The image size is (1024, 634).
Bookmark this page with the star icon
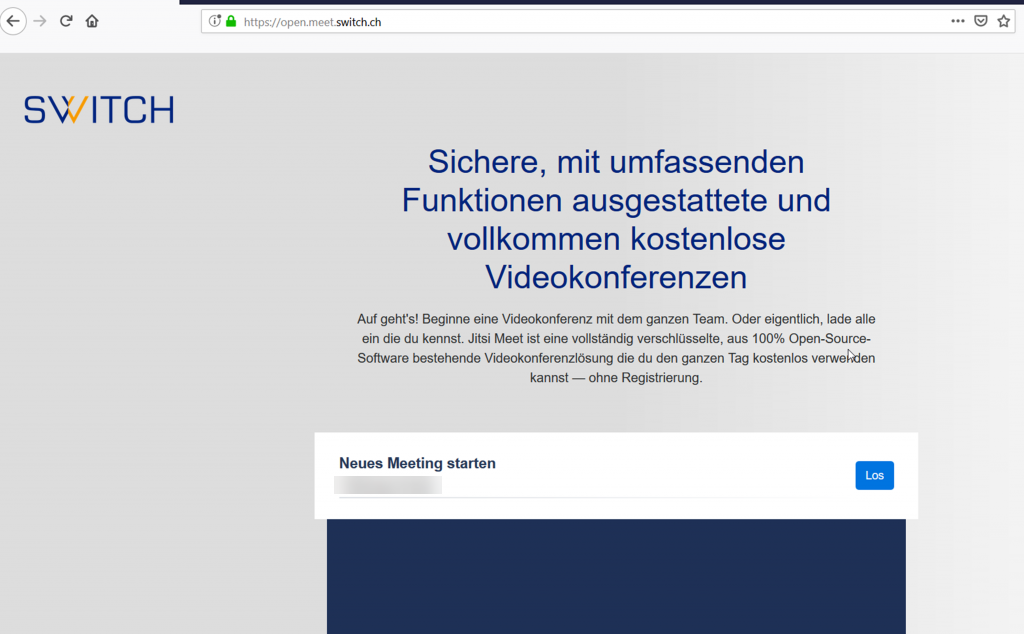click(1004, 22)
